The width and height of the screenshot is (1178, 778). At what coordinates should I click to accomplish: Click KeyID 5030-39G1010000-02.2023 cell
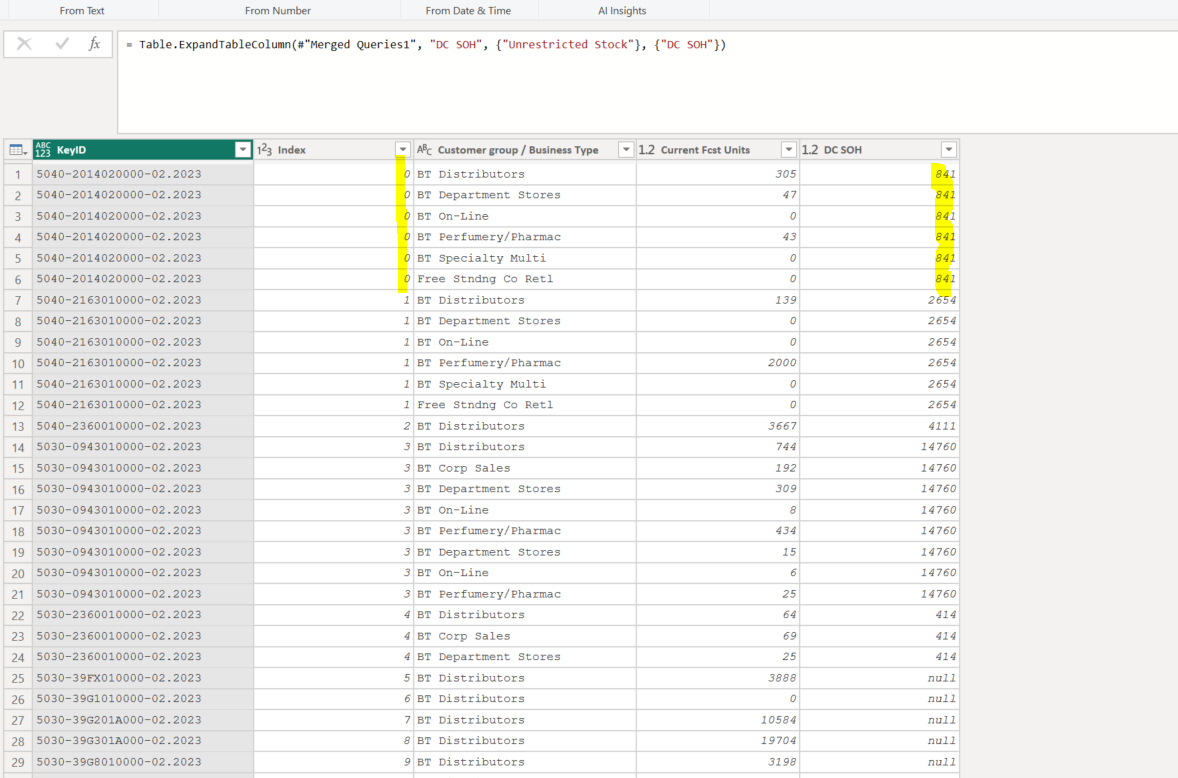[143, 699]
